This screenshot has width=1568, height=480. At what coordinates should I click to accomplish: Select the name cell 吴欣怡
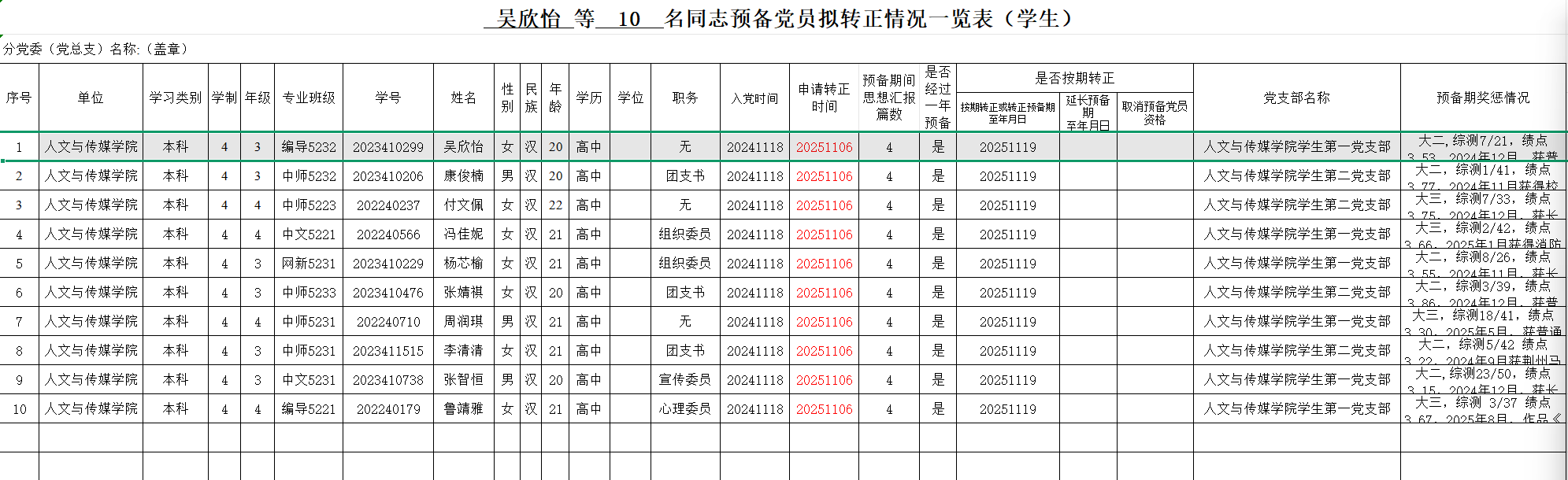463,147
